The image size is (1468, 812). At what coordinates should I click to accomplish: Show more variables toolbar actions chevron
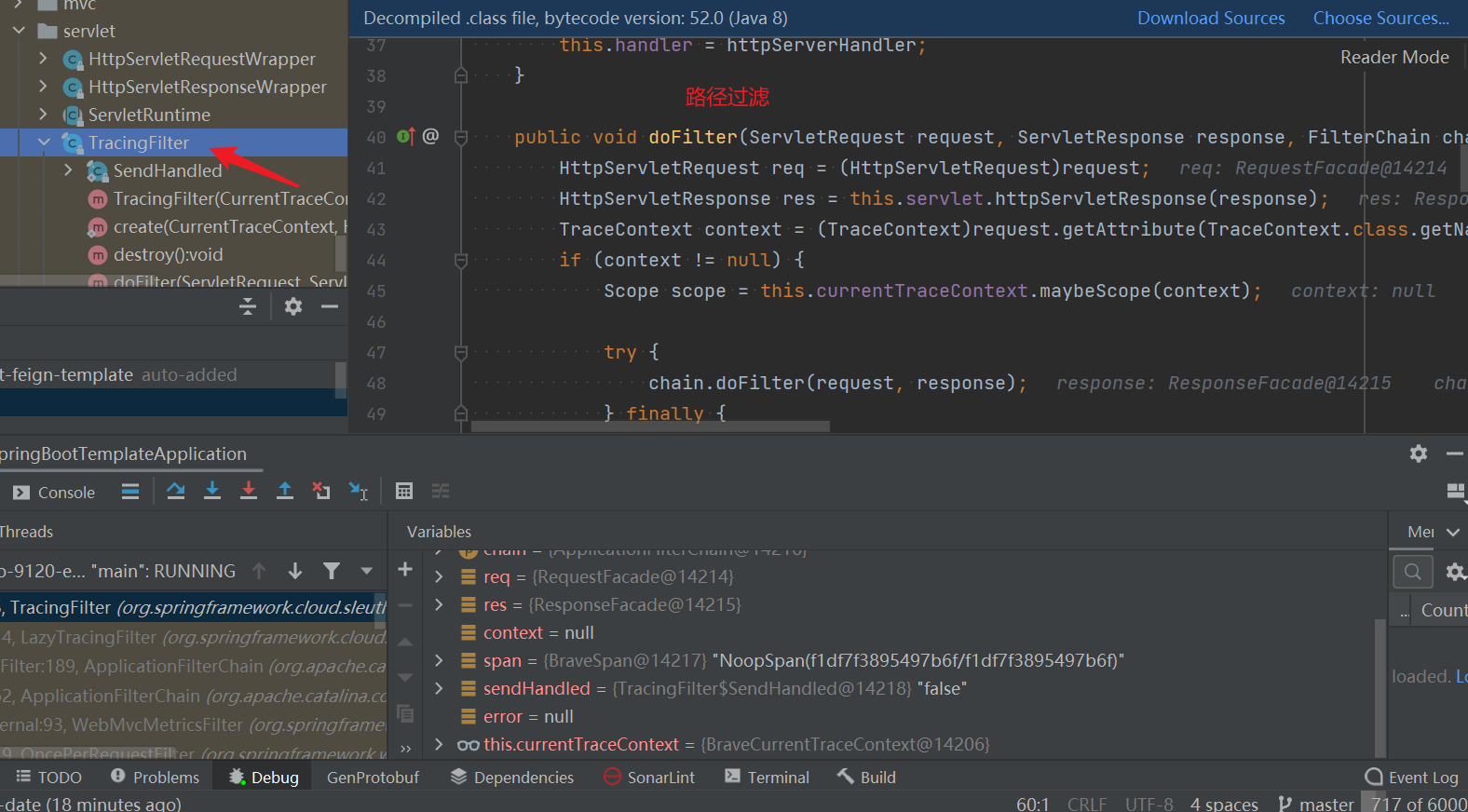(x=405, y=748)
